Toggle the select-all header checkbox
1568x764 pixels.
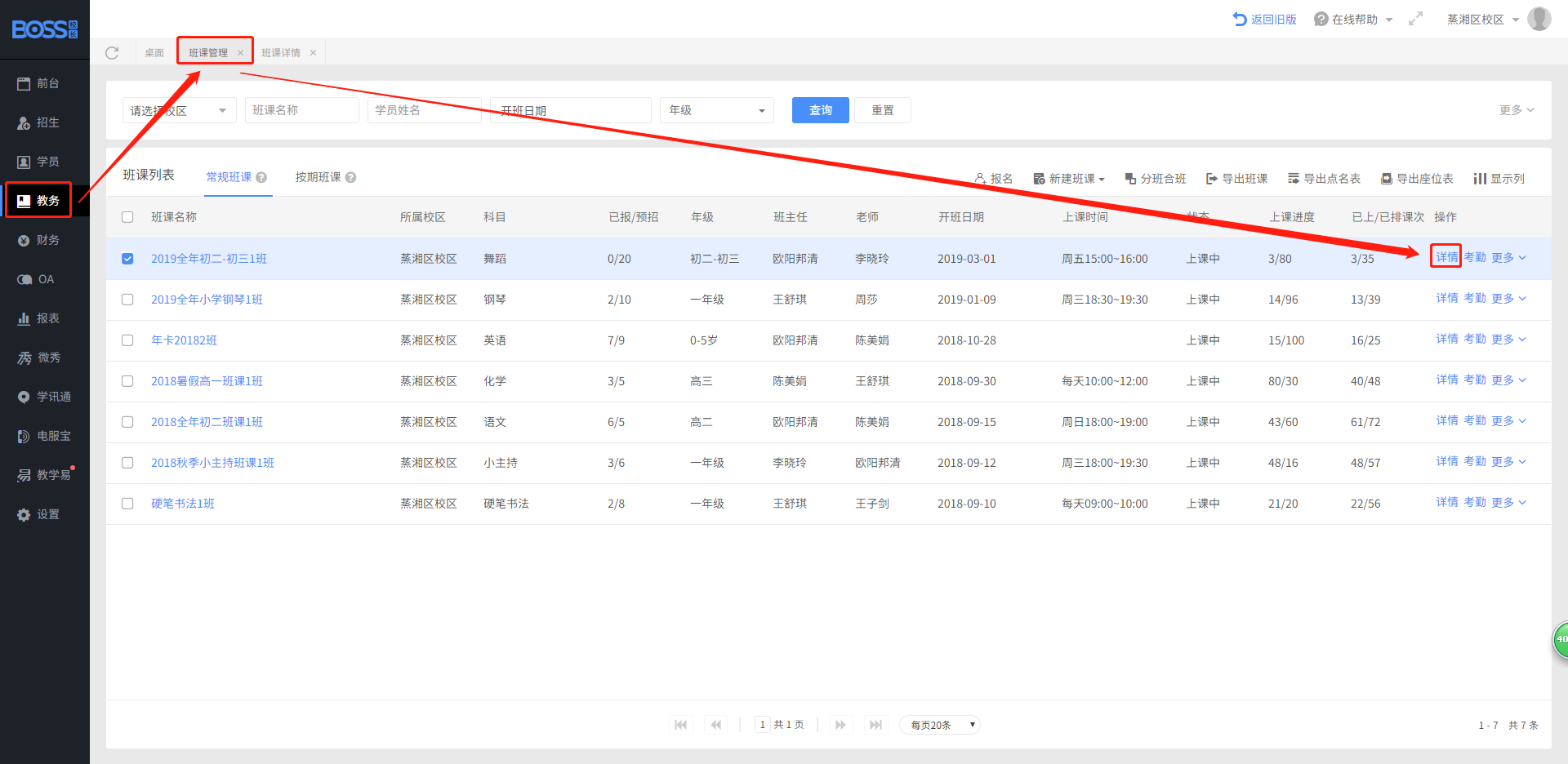click(127, 217)
